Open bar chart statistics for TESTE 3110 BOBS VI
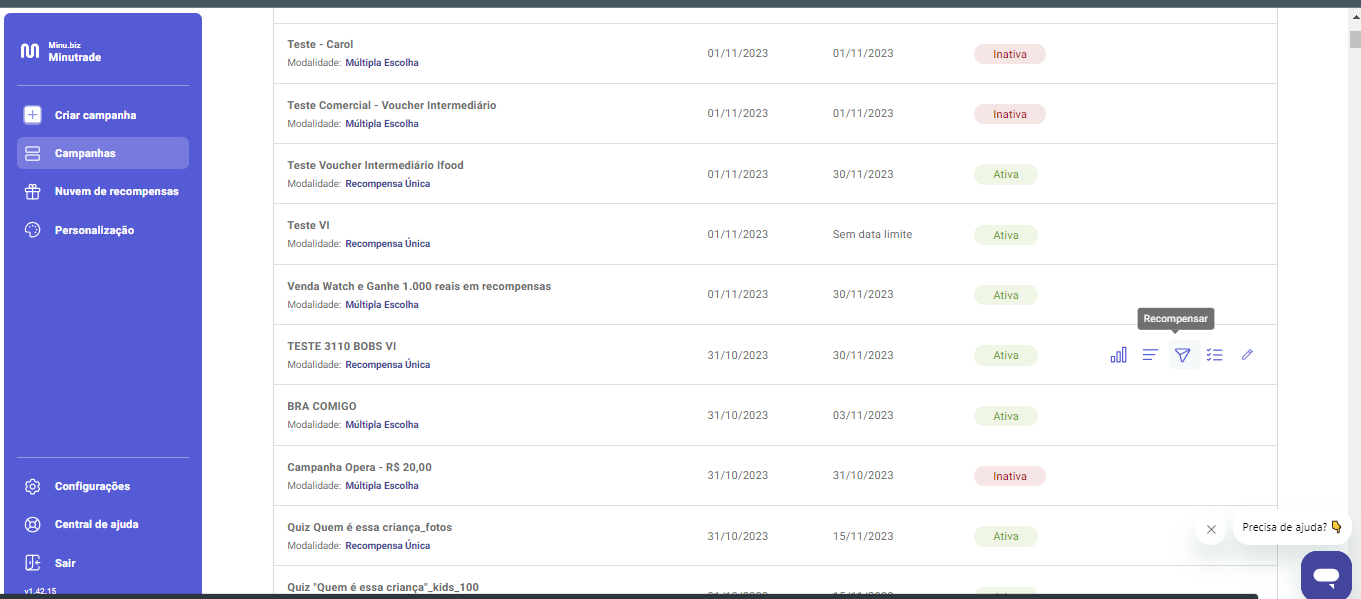1361x599 pixels. click(1118, 355)
